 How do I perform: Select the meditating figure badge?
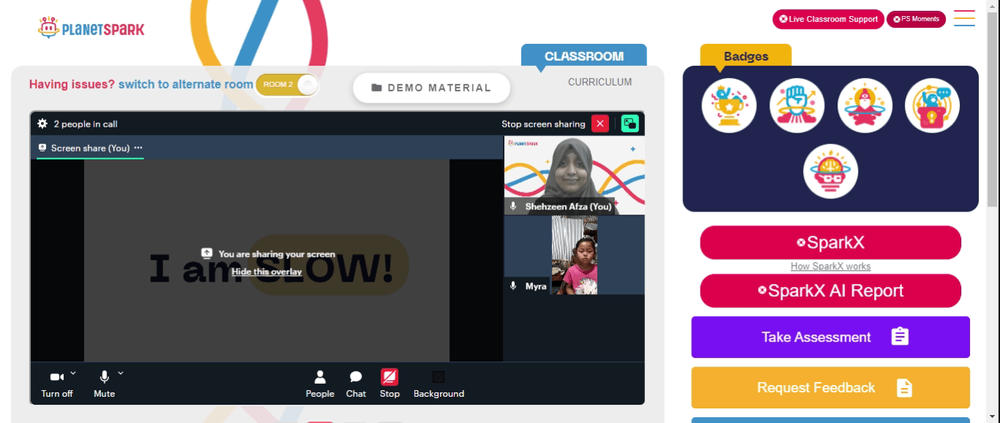(865, 106)
